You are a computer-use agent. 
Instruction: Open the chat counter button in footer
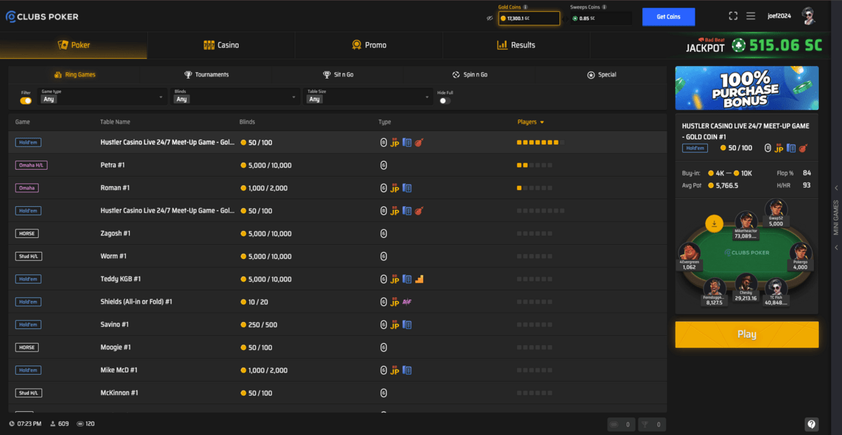622,424
